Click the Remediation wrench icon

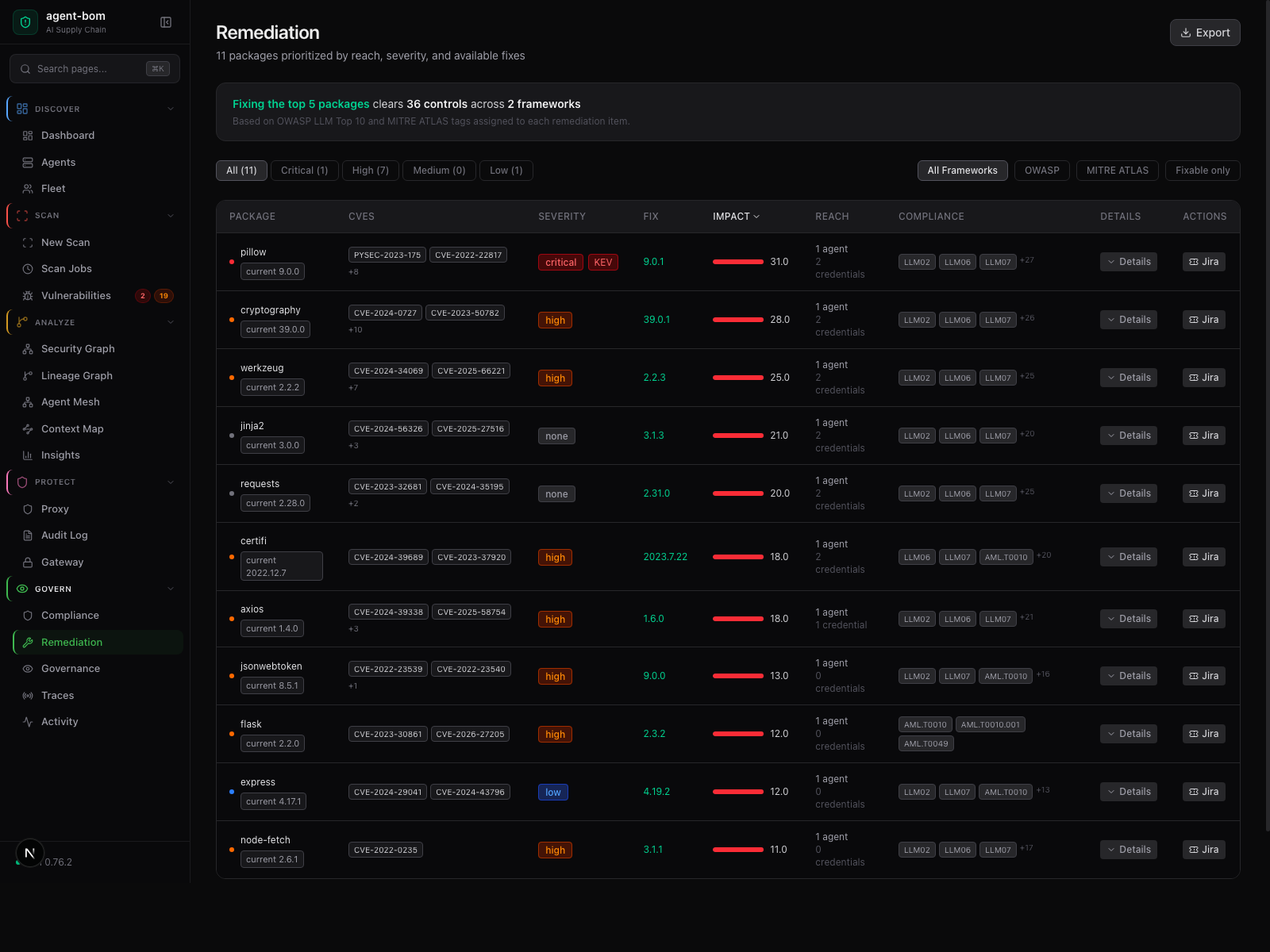tap(28, 643)
